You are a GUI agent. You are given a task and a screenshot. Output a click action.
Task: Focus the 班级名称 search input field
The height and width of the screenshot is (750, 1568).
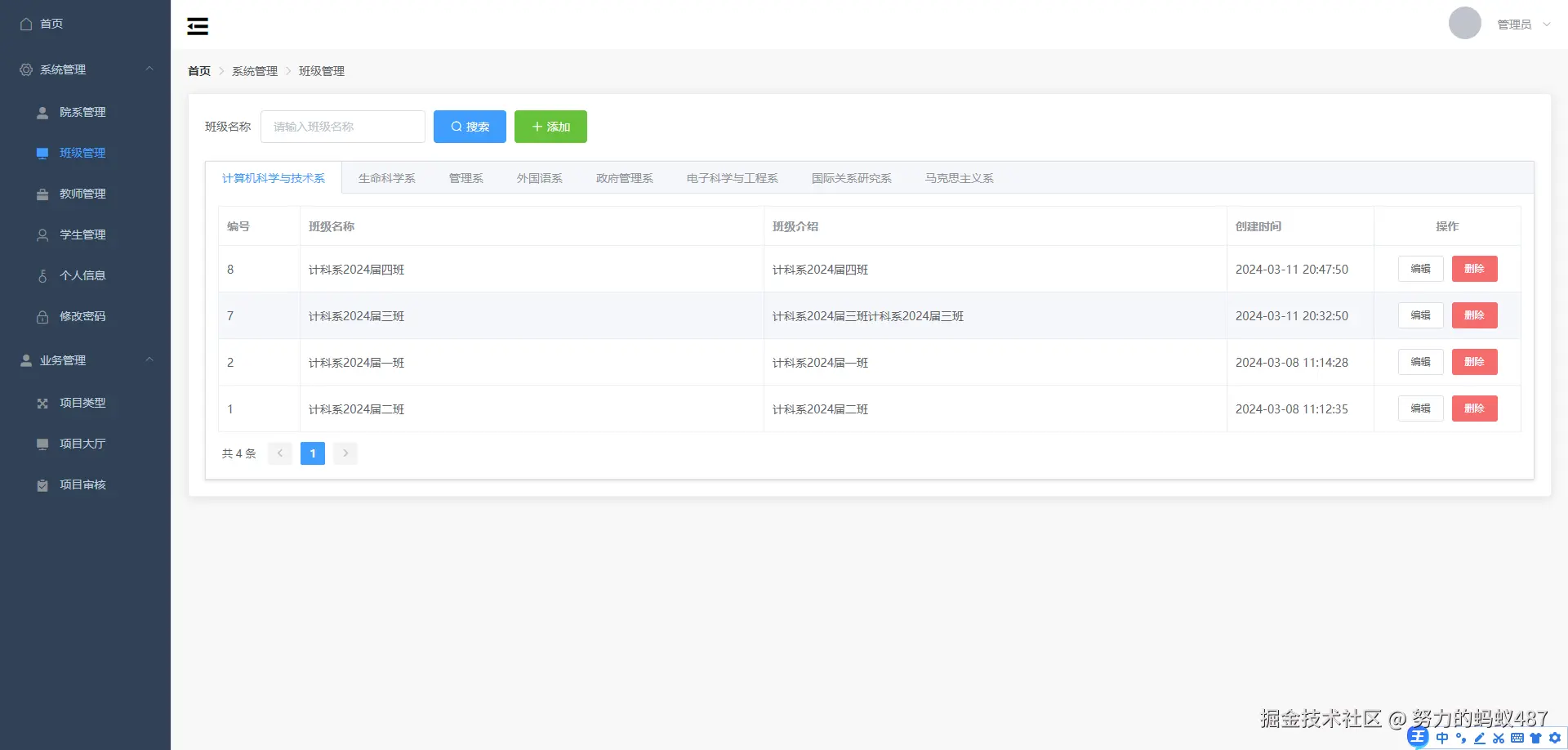(x=343, y=127)
